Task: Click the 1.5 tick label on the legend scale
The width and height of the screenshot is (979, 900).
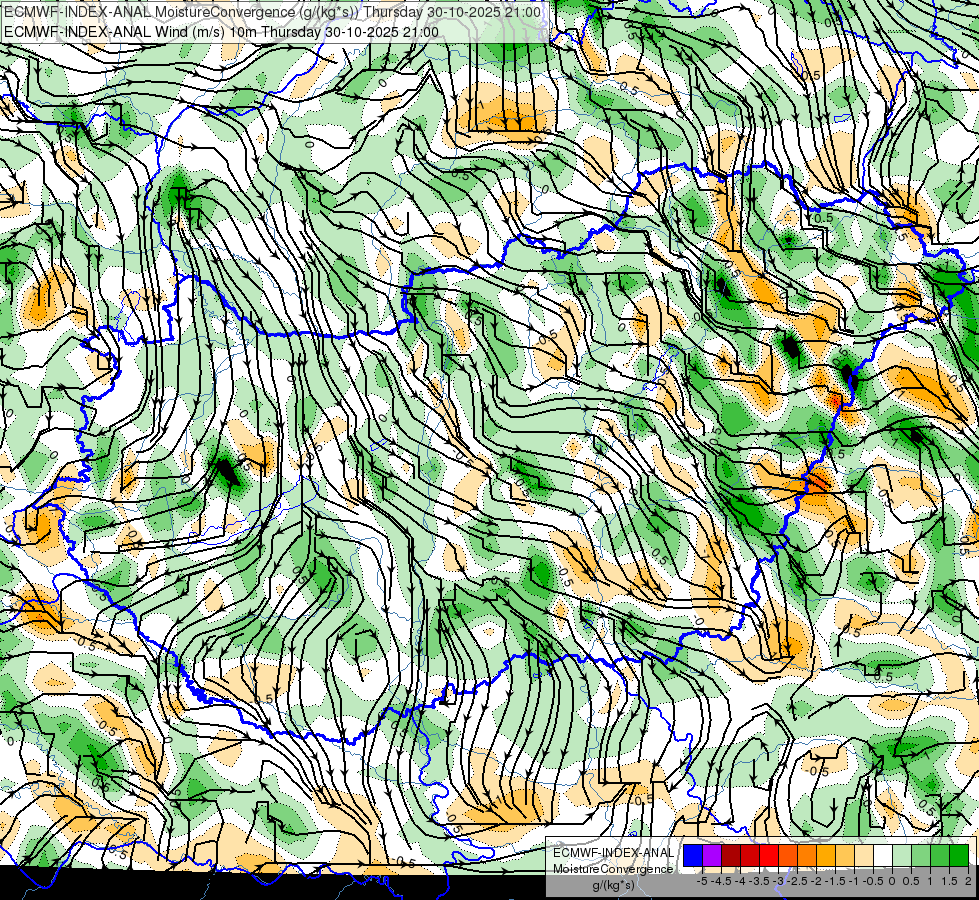Action: point(948,881)
